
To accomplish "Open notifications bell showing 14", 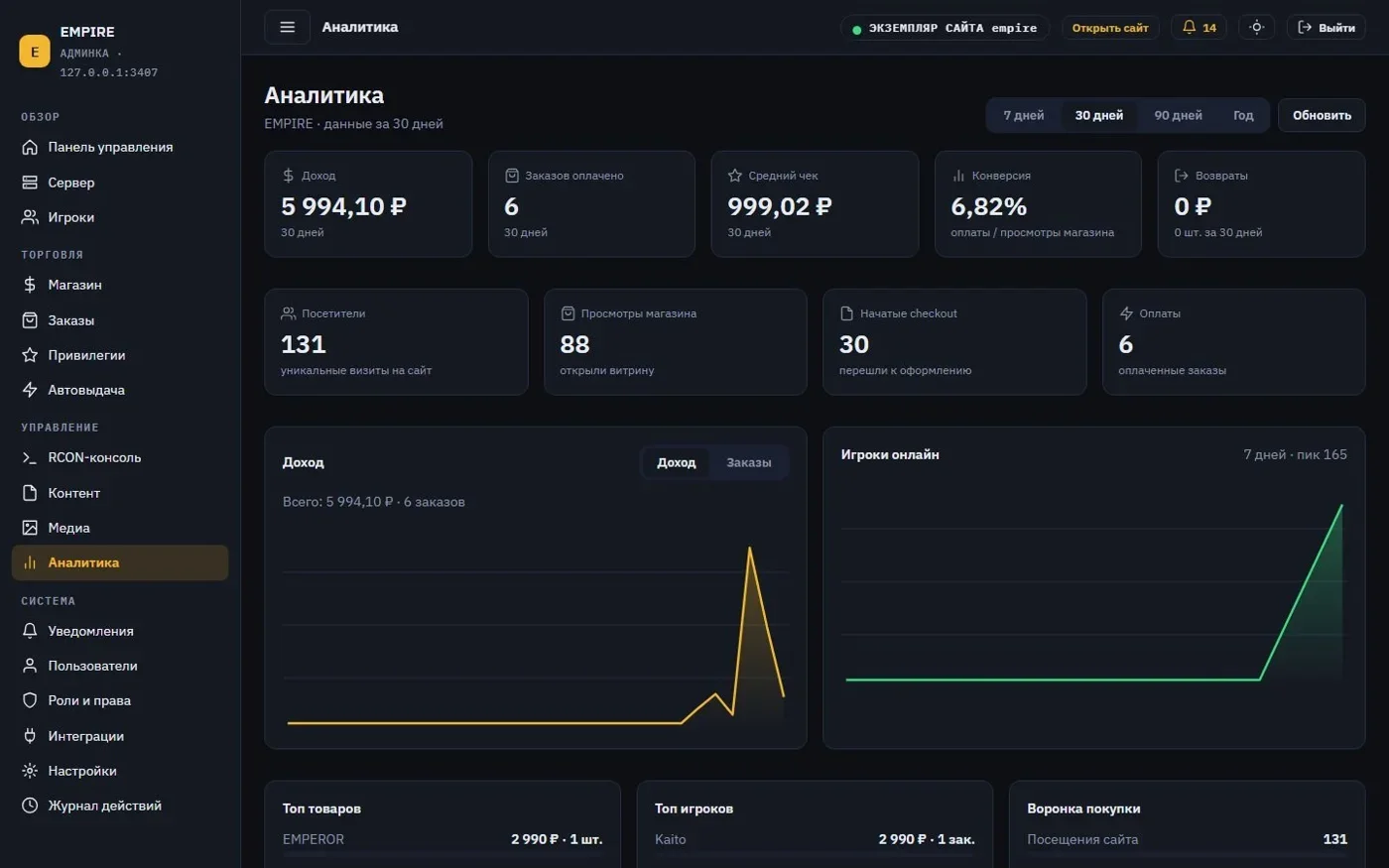I will (x=1199, y=28).
